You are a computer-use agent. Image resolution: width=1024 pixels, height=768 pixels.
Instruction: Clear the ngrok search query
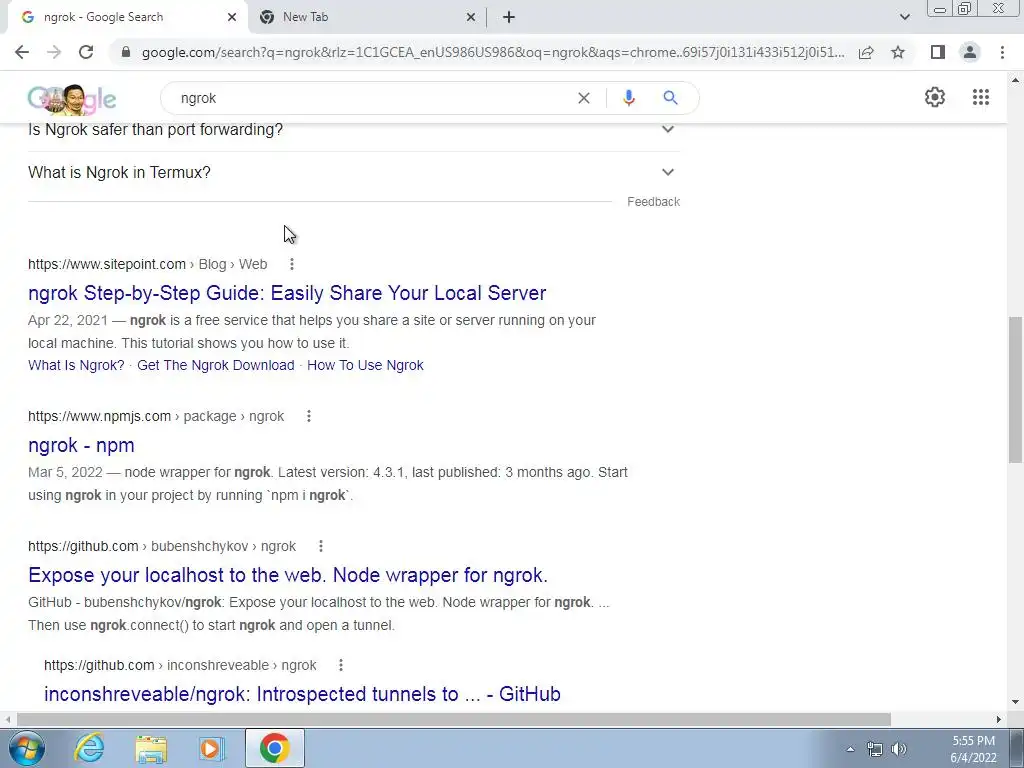(584, 98)
